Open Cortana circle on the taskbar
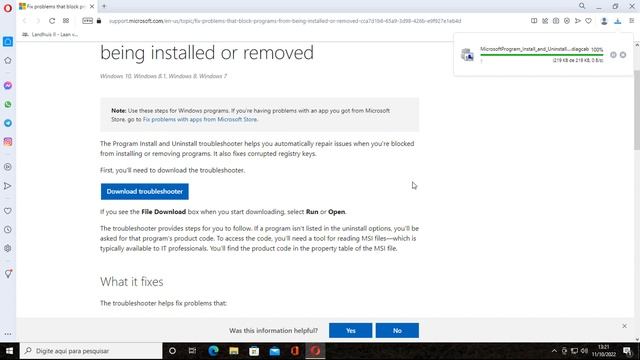The height and width of the screenshot is (360, 640). (172, 351)
